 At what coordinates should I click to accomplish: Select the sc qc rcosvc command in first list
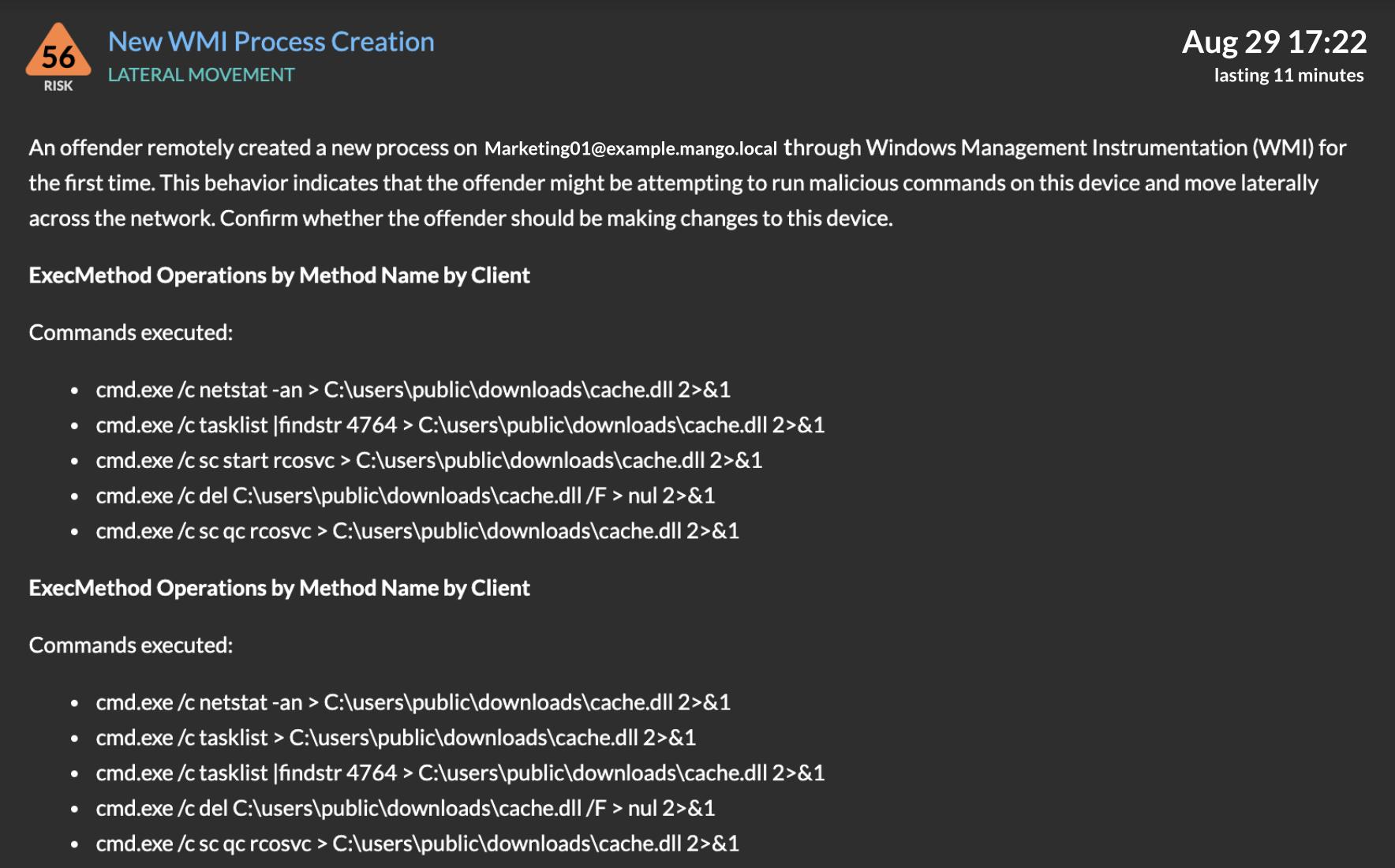[417, 531]
